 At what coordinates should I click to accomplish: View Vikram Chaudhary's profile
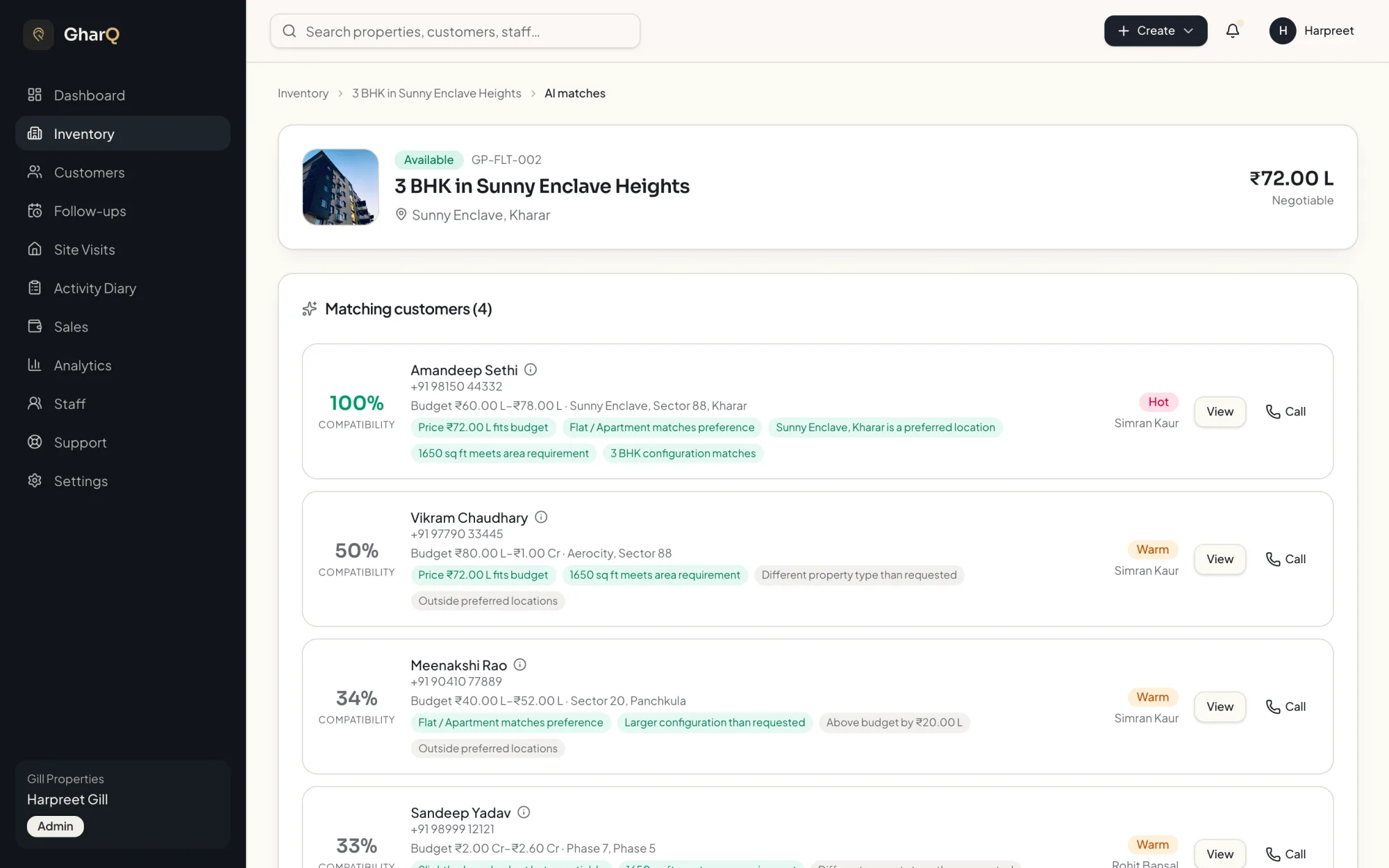[1220, 559]
